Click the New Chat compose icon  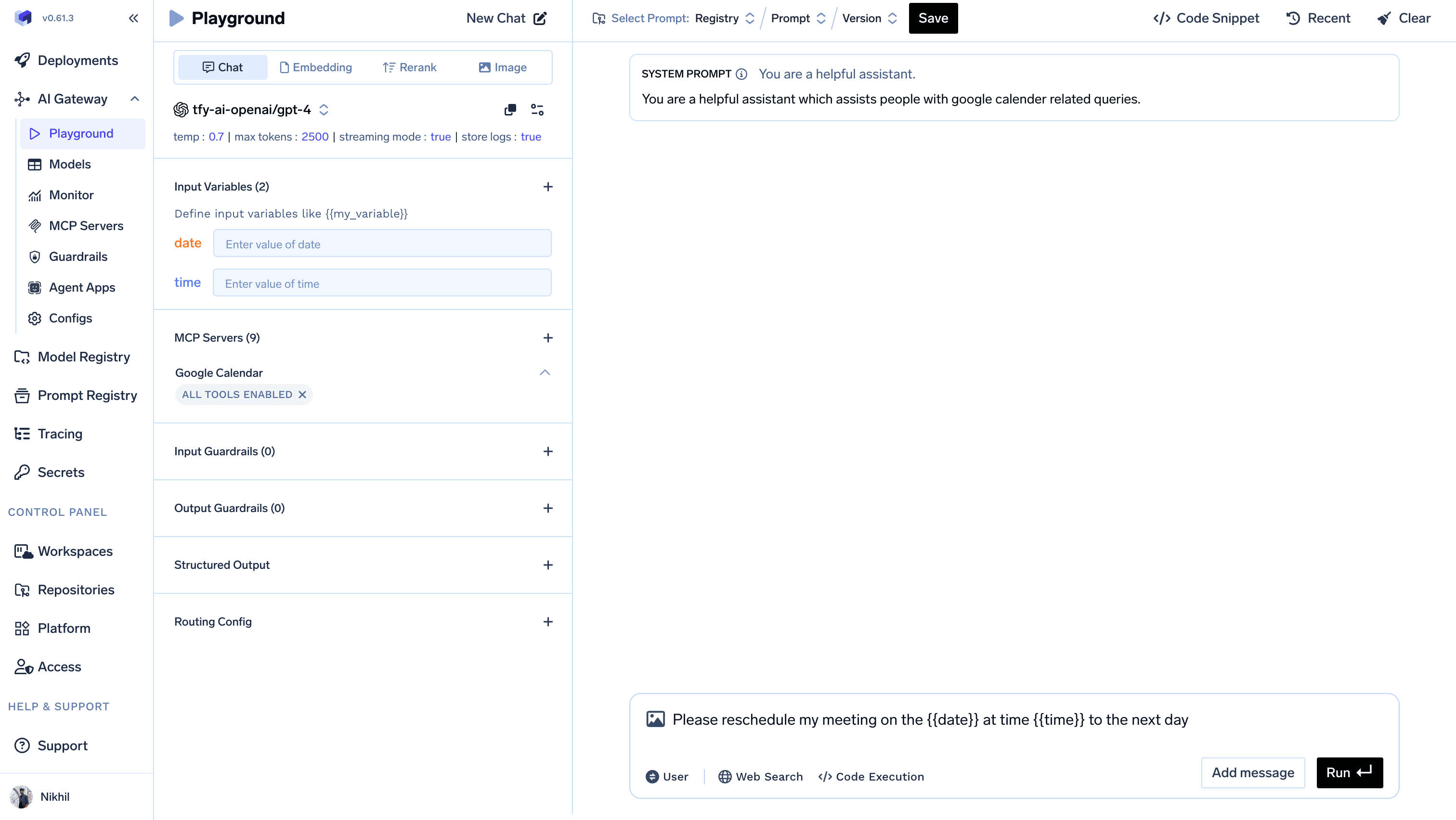pos(540,18)
